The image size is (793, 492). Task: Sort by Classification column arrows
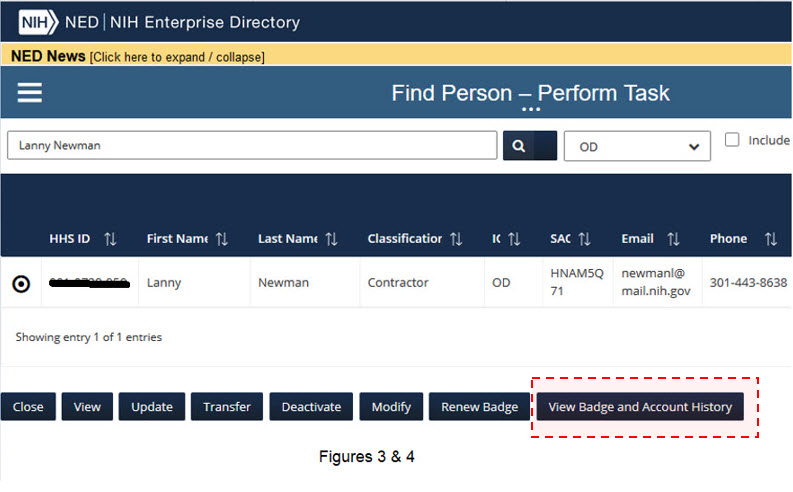pos(456,239)
